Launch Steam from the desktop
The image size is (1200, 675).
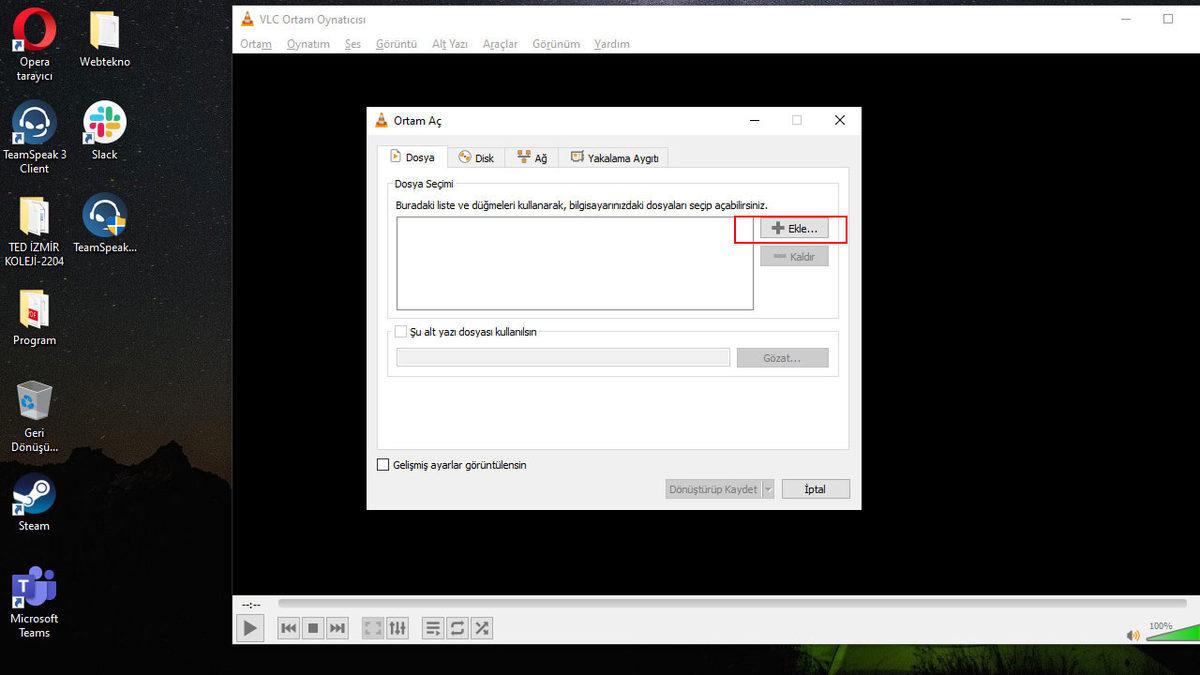(33, 500)
